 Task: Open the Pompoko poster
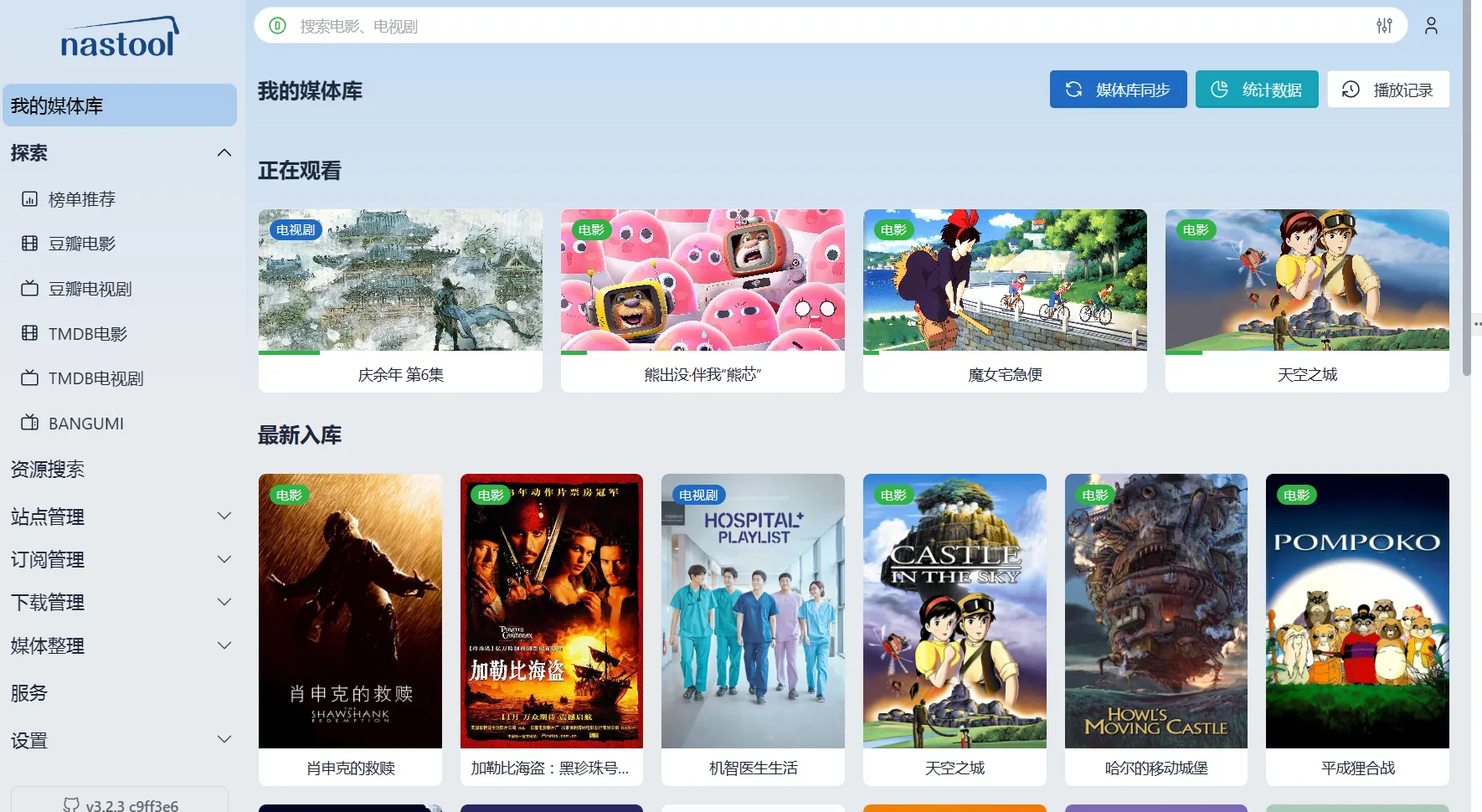[x=1357, y=611]
